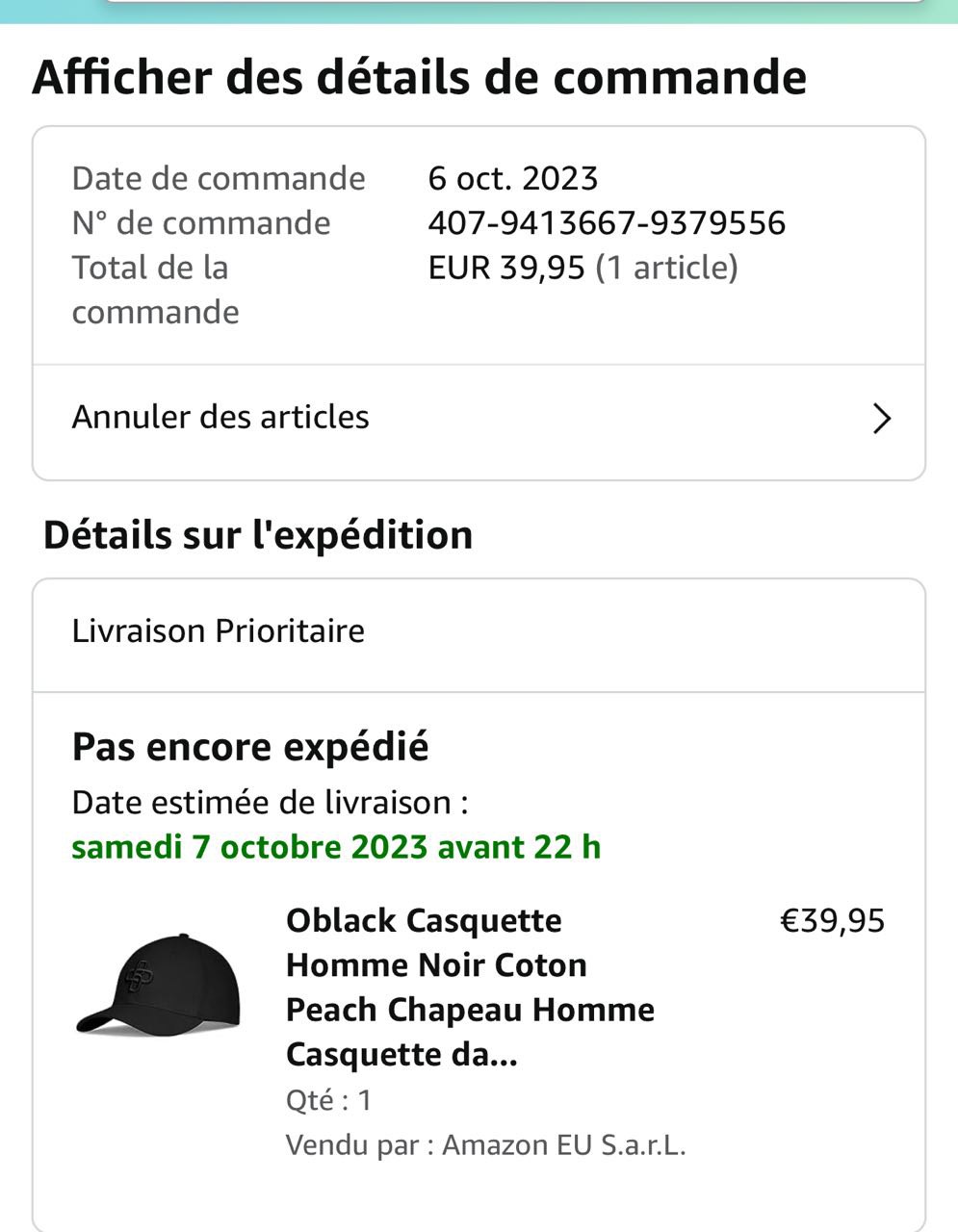The height and width of the screenshot is (1232, 958).
Task: Tap the green samedi 7 octobre delivery date
Action: (336, 847)
